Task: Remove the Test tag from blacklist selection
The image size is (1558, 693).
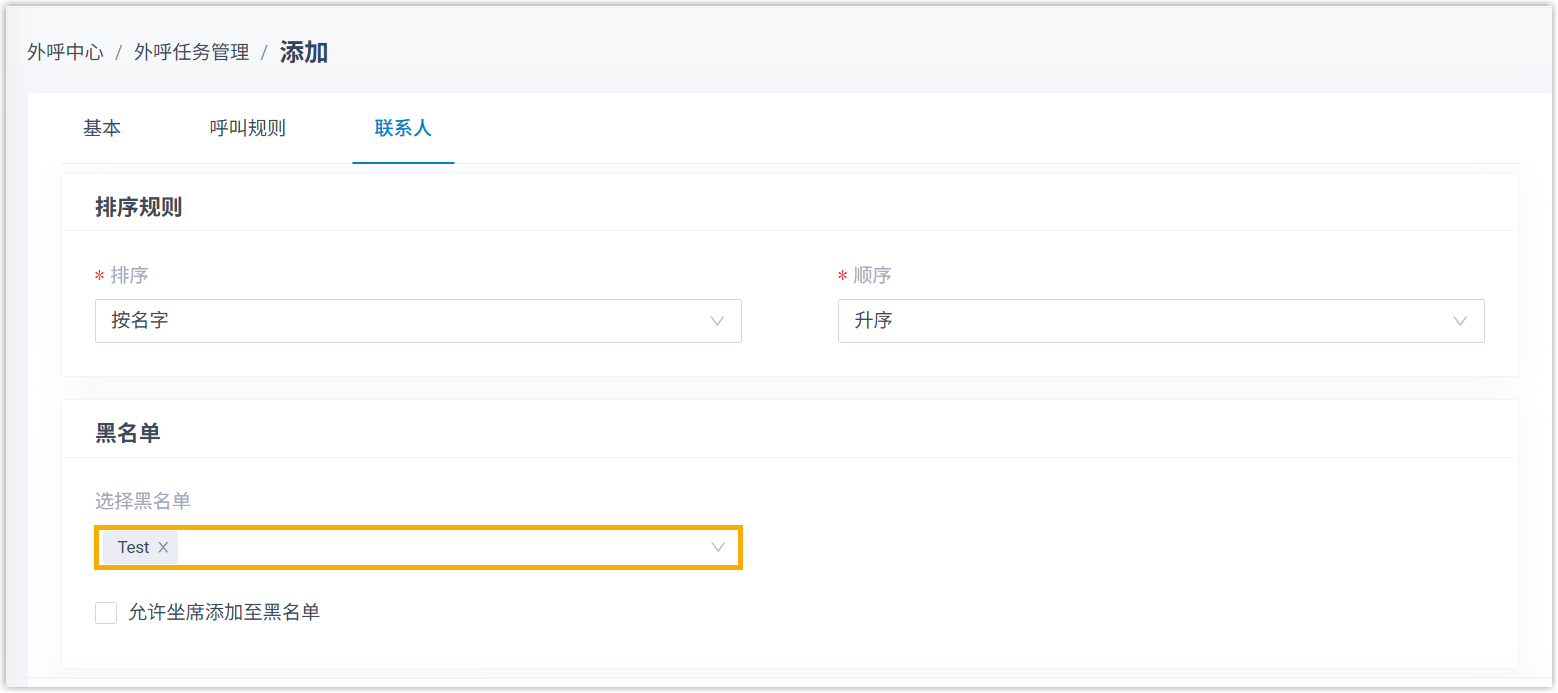Action: pos(163,548)
